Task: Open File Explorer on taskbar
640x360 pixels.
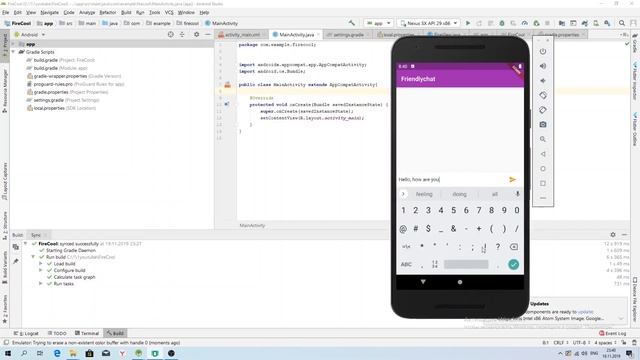Action: tap(73, 353)
